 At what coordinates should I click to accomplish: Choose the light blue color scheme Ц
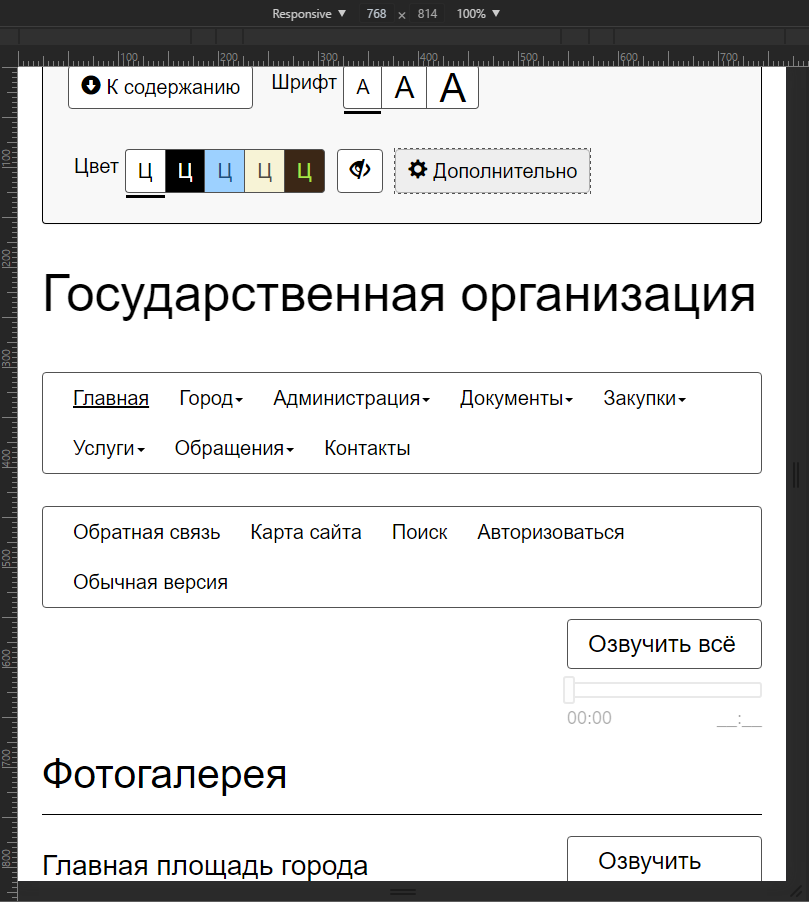(225, 171)
